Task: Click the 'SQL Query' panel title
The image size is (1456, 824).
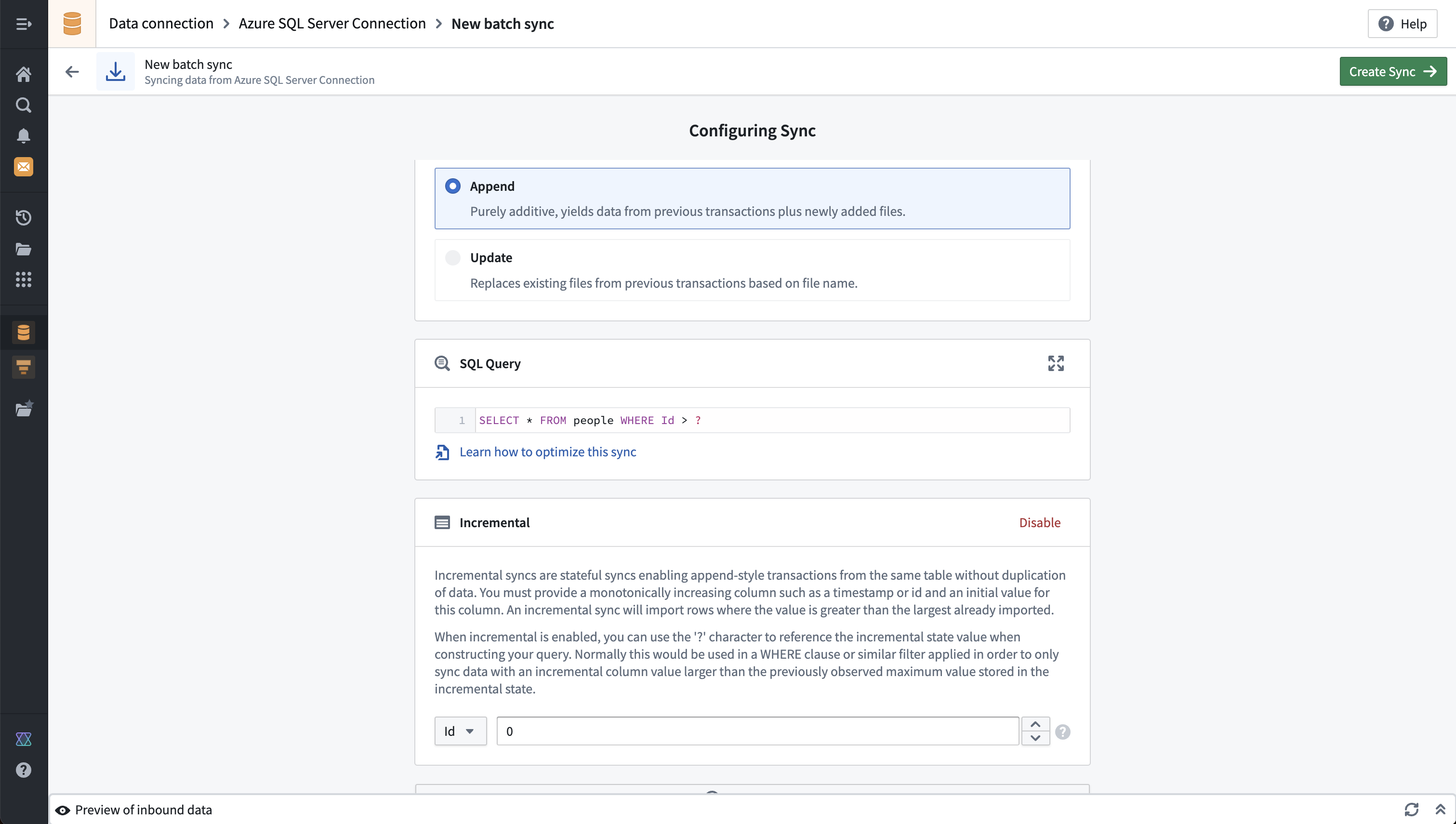Action: coord(490,363)
